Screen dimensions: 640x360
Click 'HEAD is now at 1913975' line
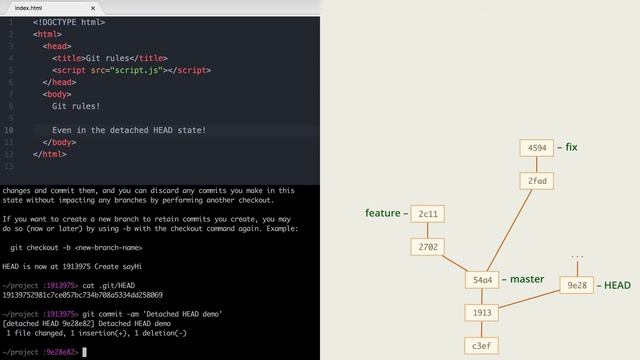(x=72, y=267)
